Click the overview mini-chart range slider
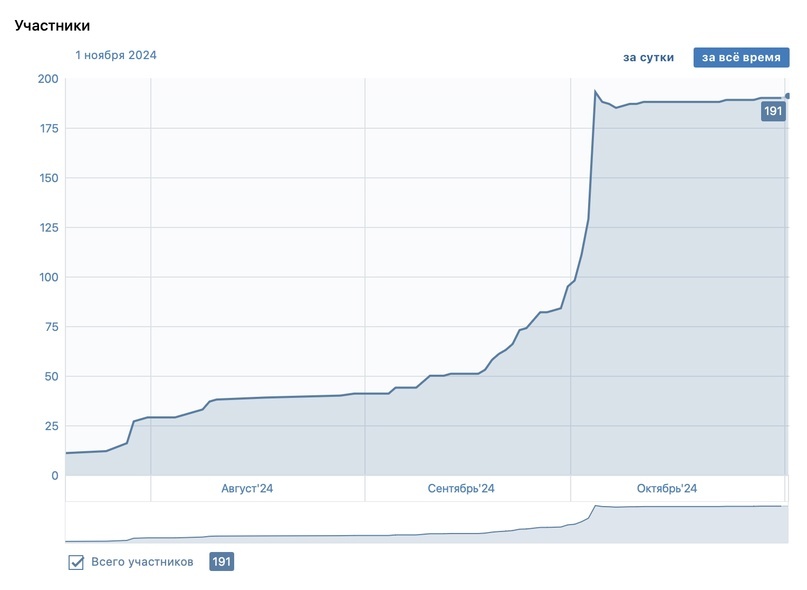 coord(427,523)
